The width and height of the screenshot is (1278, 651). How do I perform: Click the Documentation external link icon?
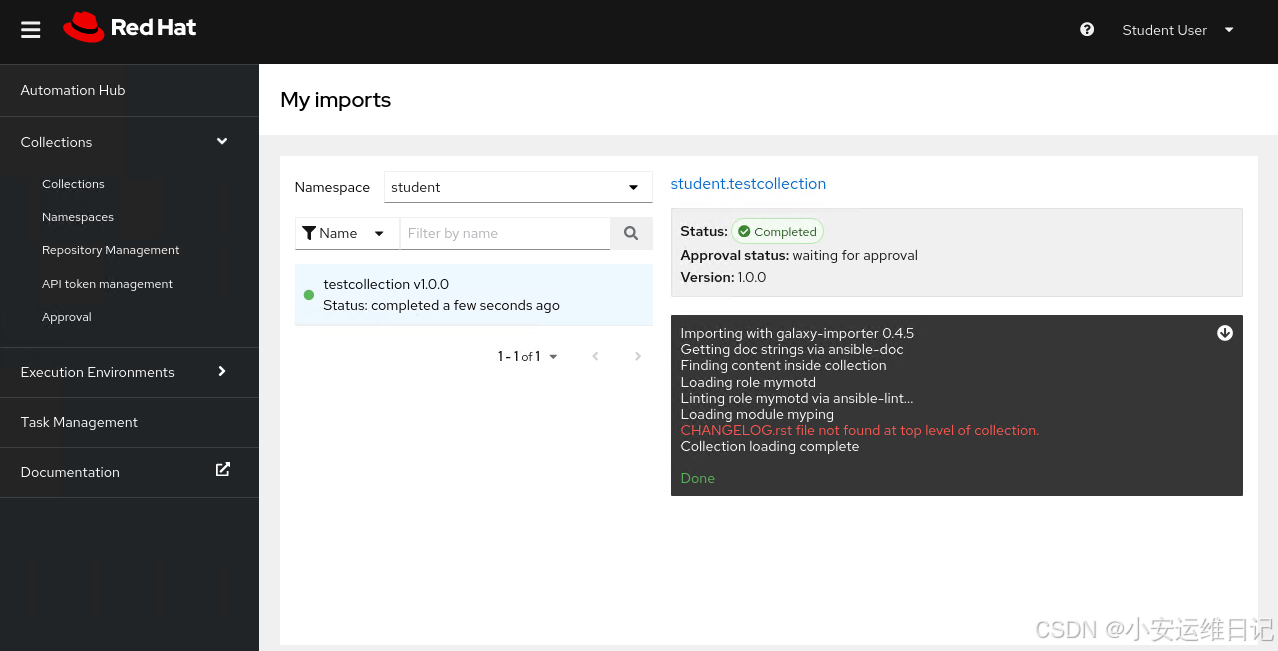(223, 469)
